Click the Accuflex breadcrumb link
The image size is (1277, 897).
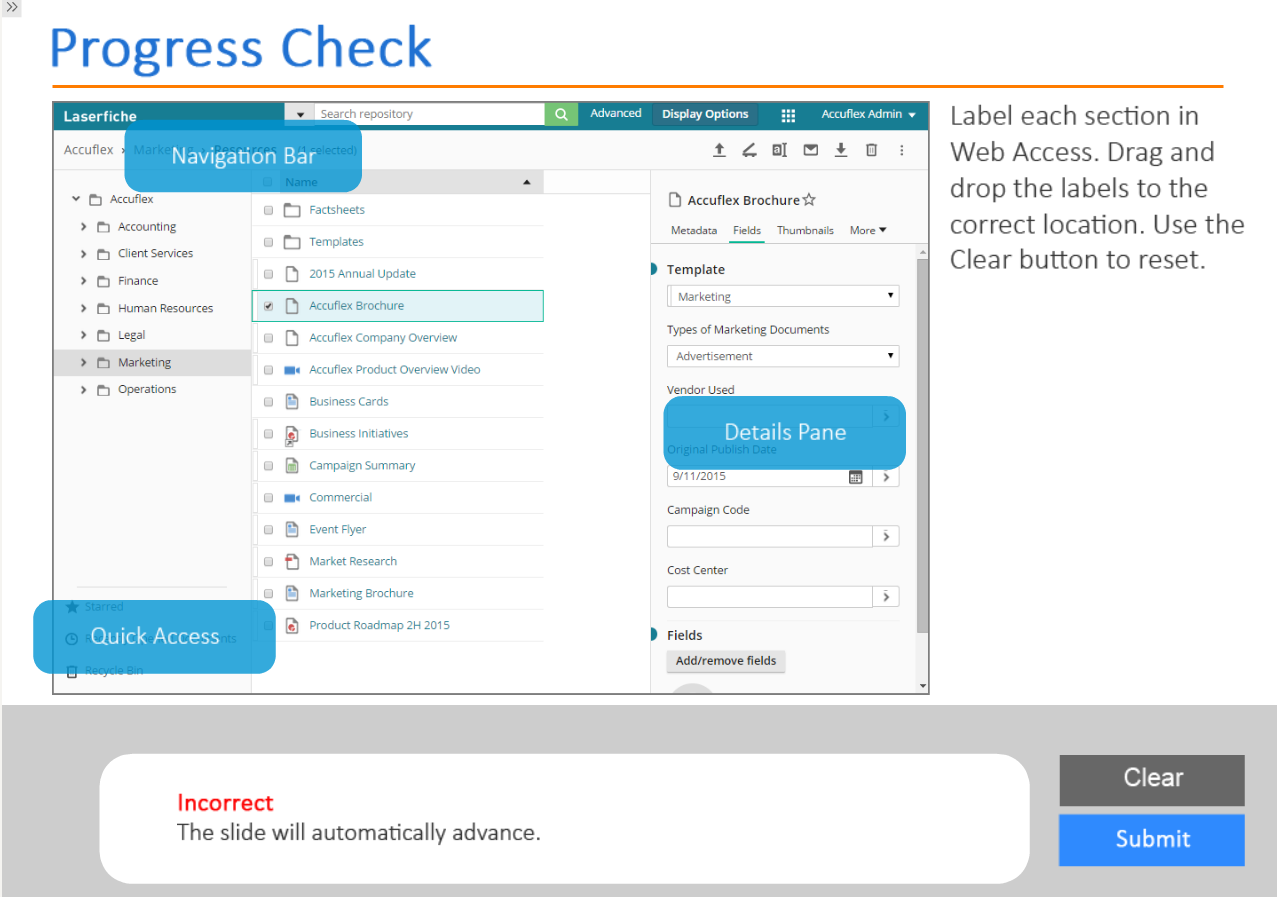pyautogui.click(x=89, y=150)
